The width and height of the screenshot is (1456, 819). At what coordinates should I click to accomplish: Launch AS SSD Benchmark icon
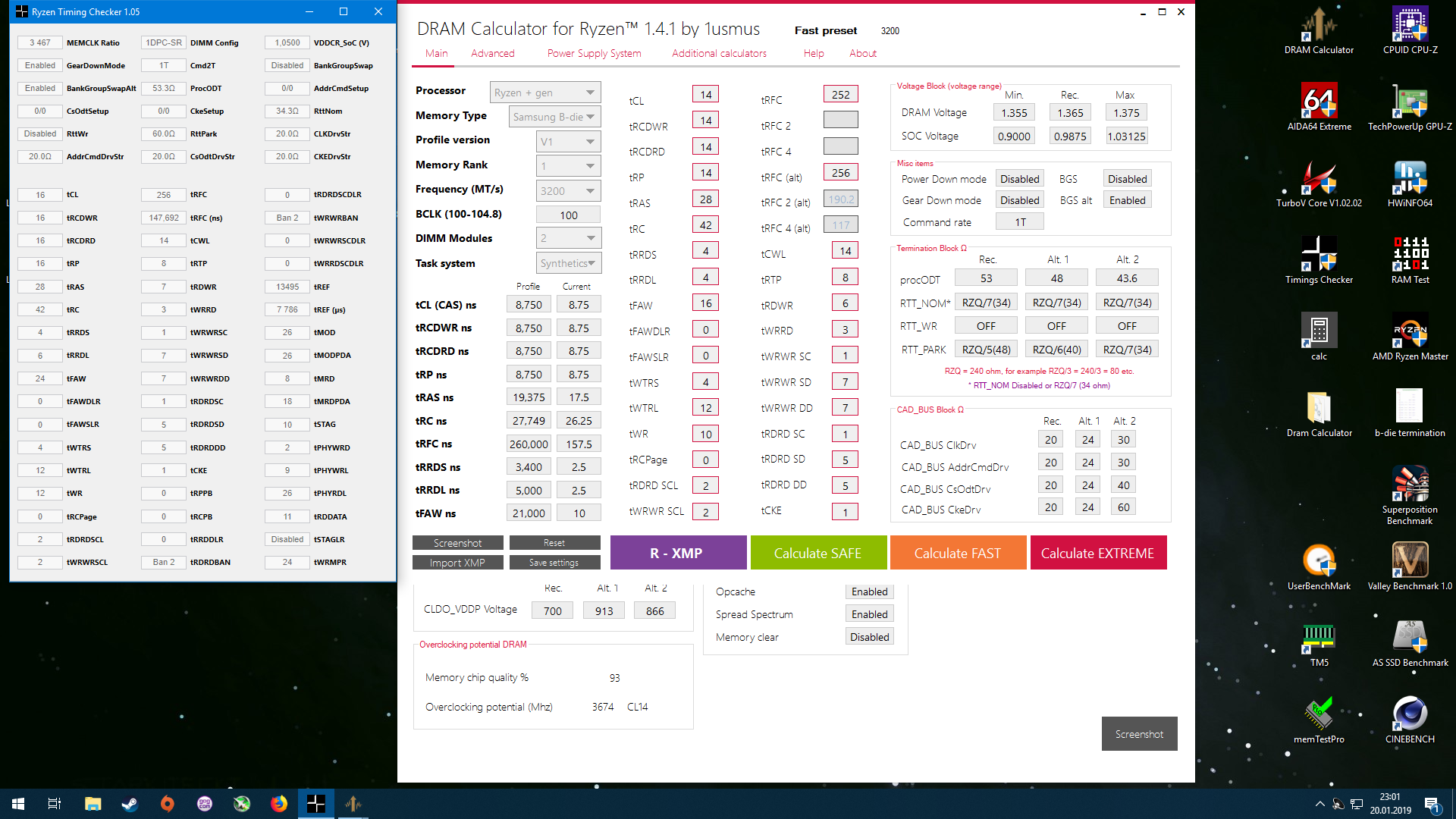[1410, 643]
